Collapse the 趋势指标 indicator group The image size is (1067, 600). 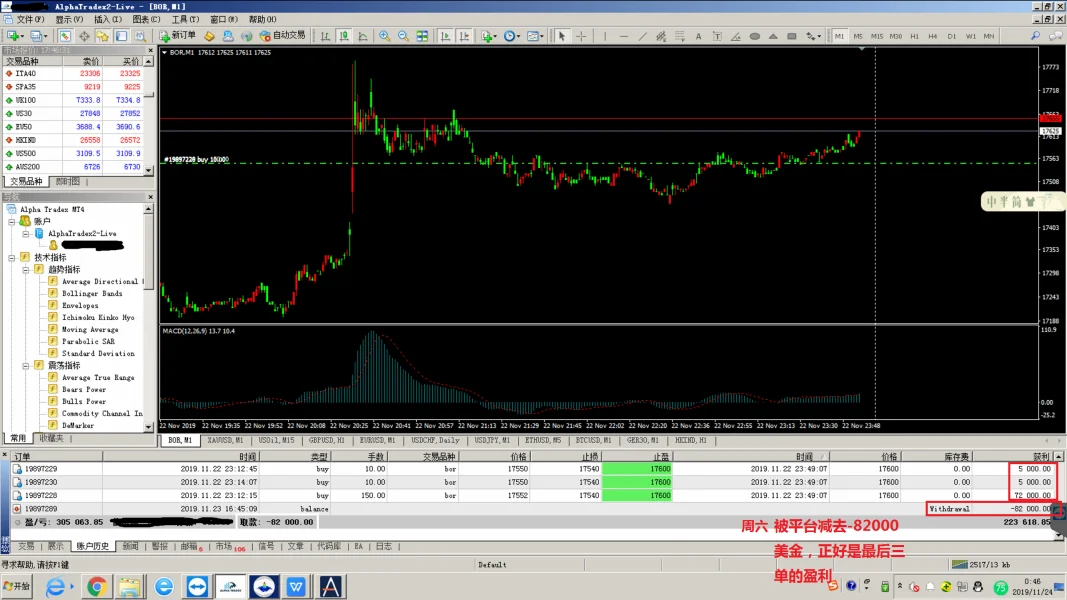point(26,269)
